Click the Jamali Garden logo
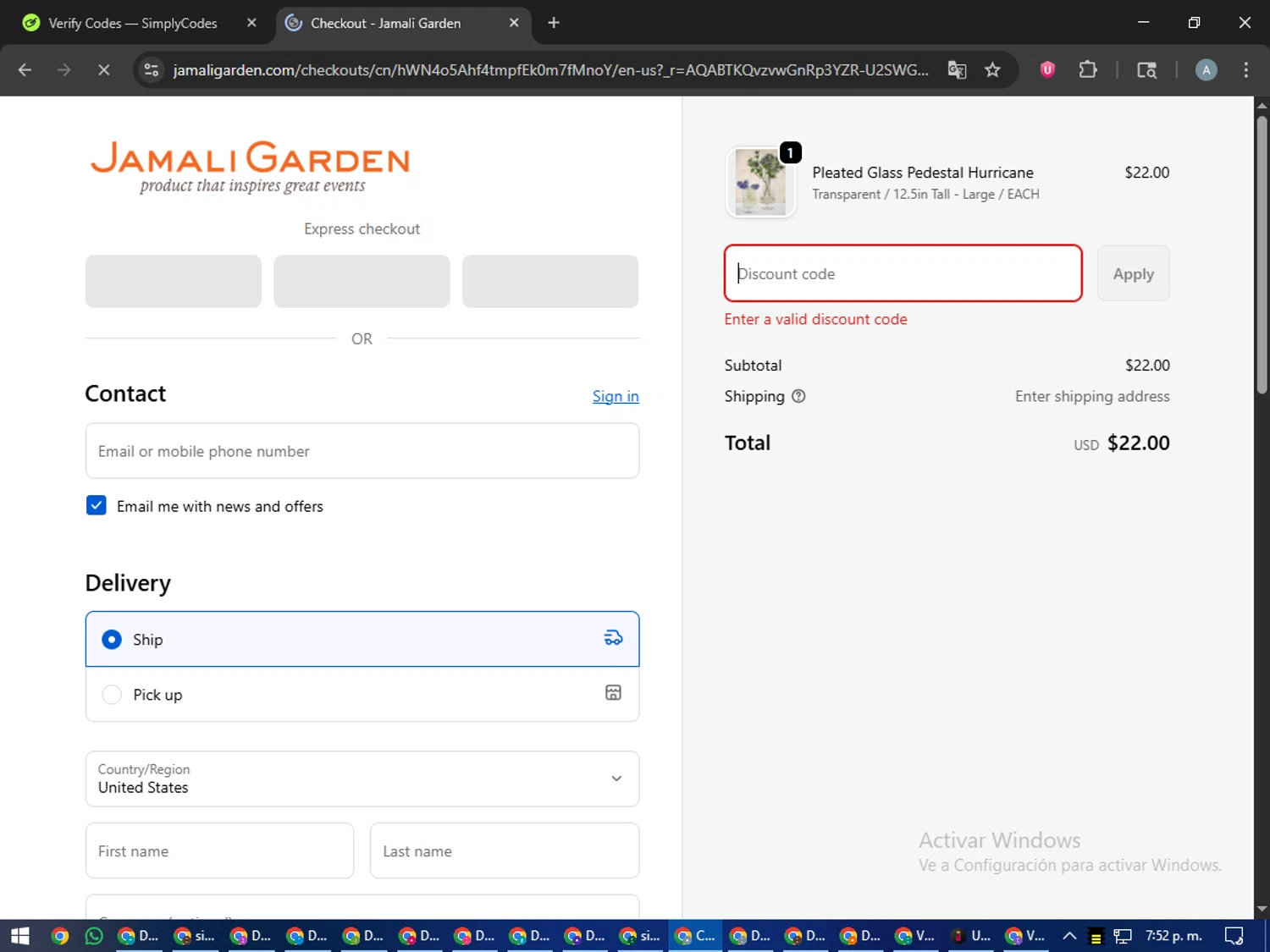Screen dimensions: 1270x952 (251, 167)
